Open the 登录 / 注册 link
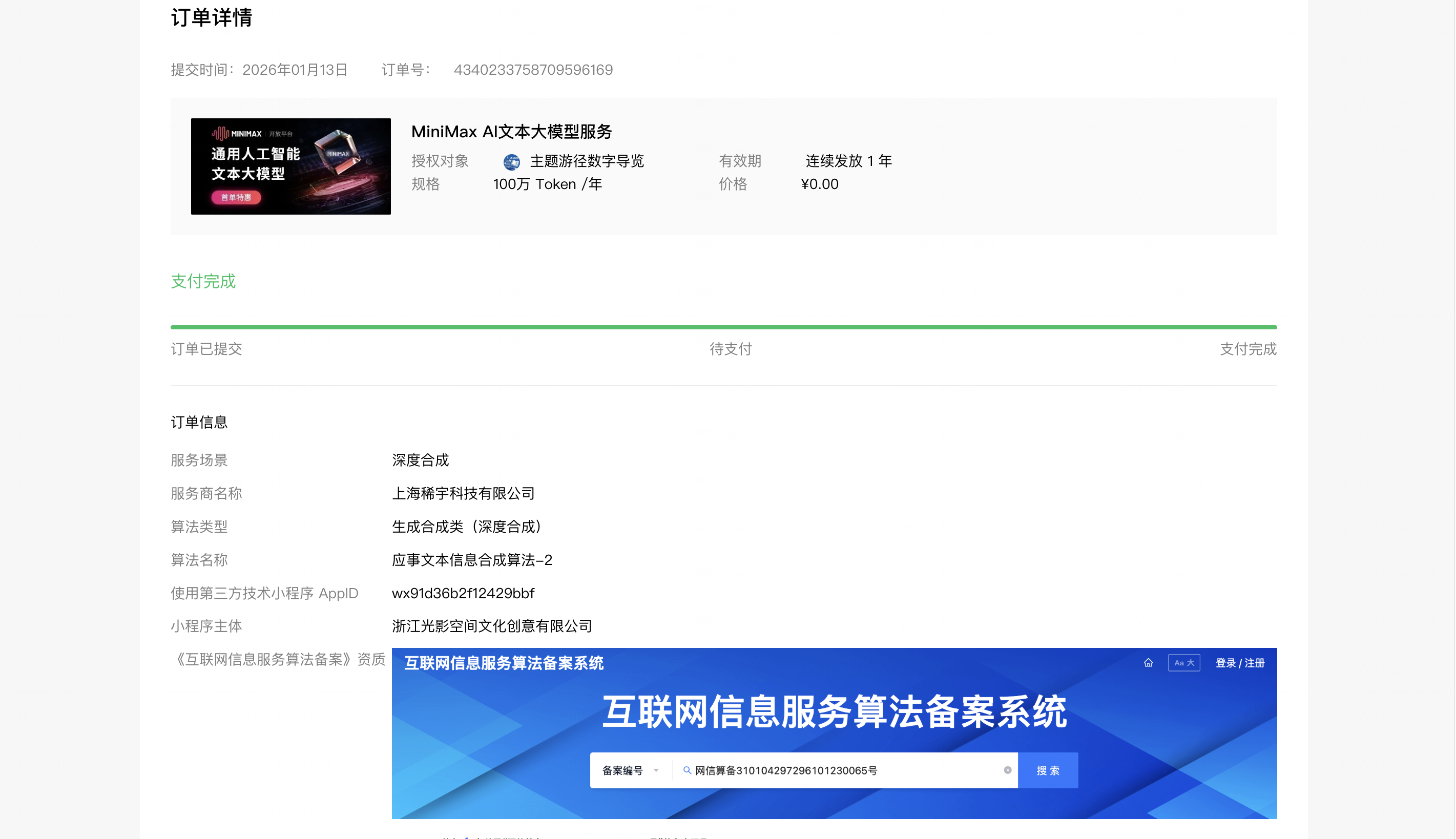 click(1239, 663)
